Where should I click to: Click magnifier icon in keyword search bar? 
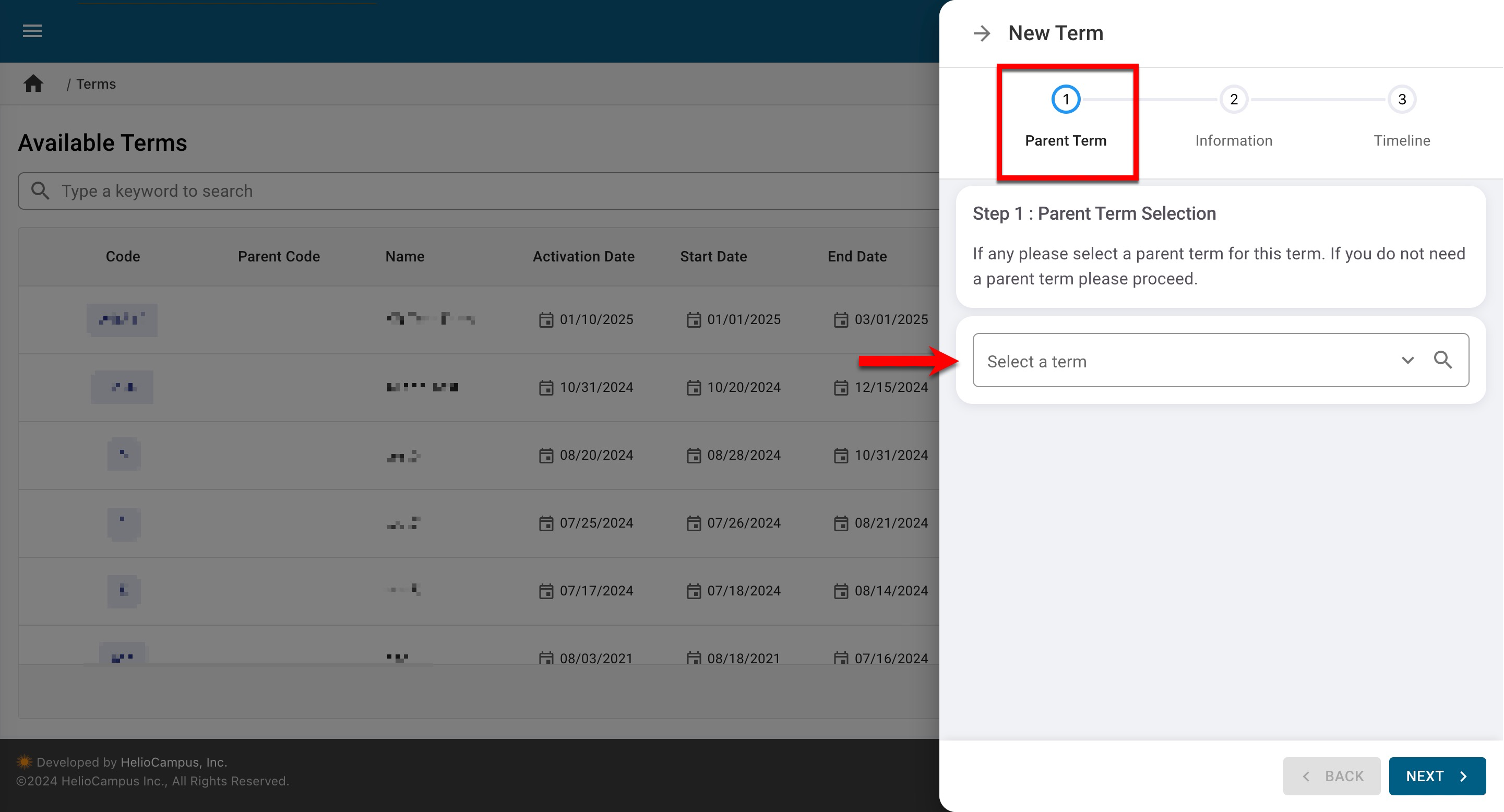pyautogui.click(x=40, y=191)
